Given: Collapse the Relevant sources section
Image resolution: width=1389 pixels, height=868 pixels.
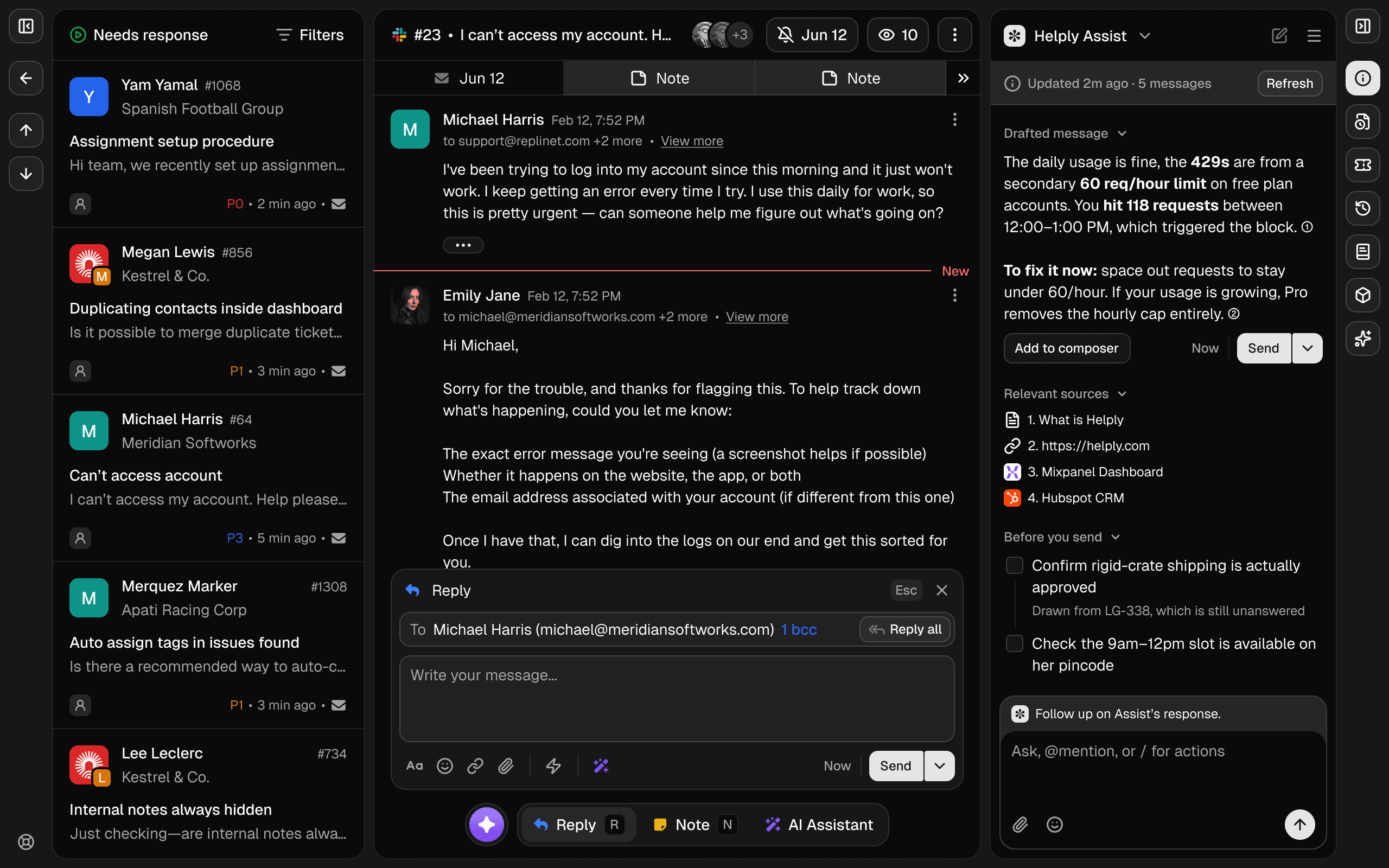Looking at the screenshot, I should click(1065, 394).
